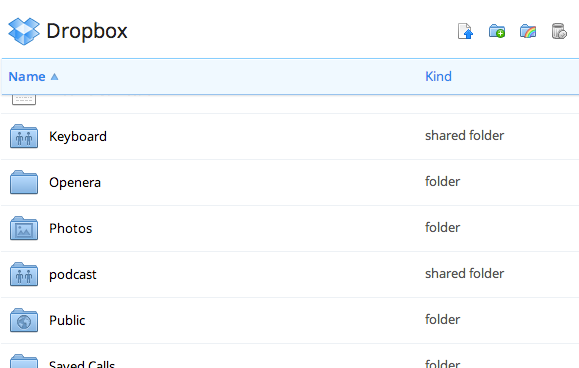Open the Keyboard folder link

tap(78, 137)
